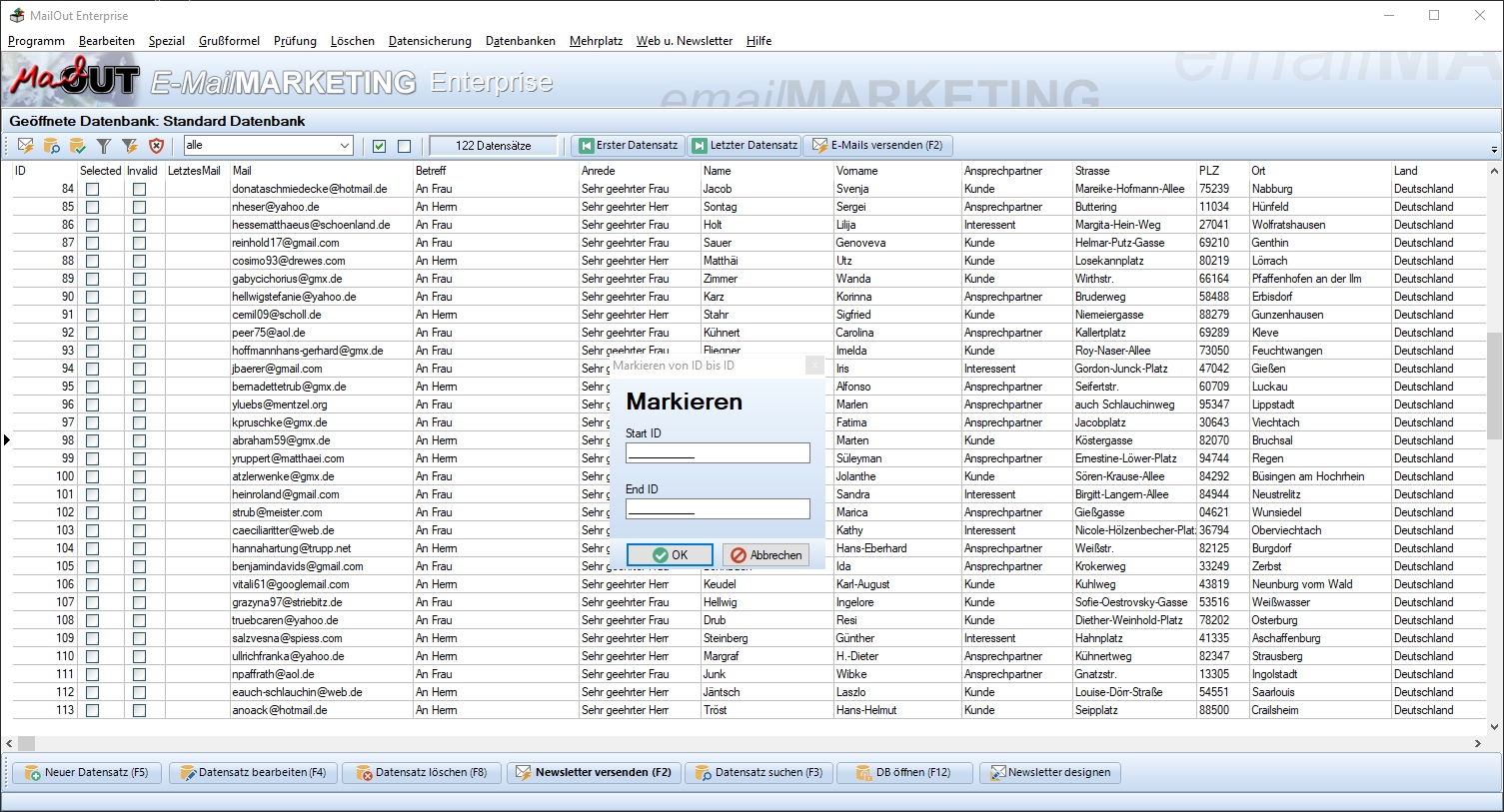
Task: Confirm the Markieren dialog with OK
Action: click(x=670, y=555)
